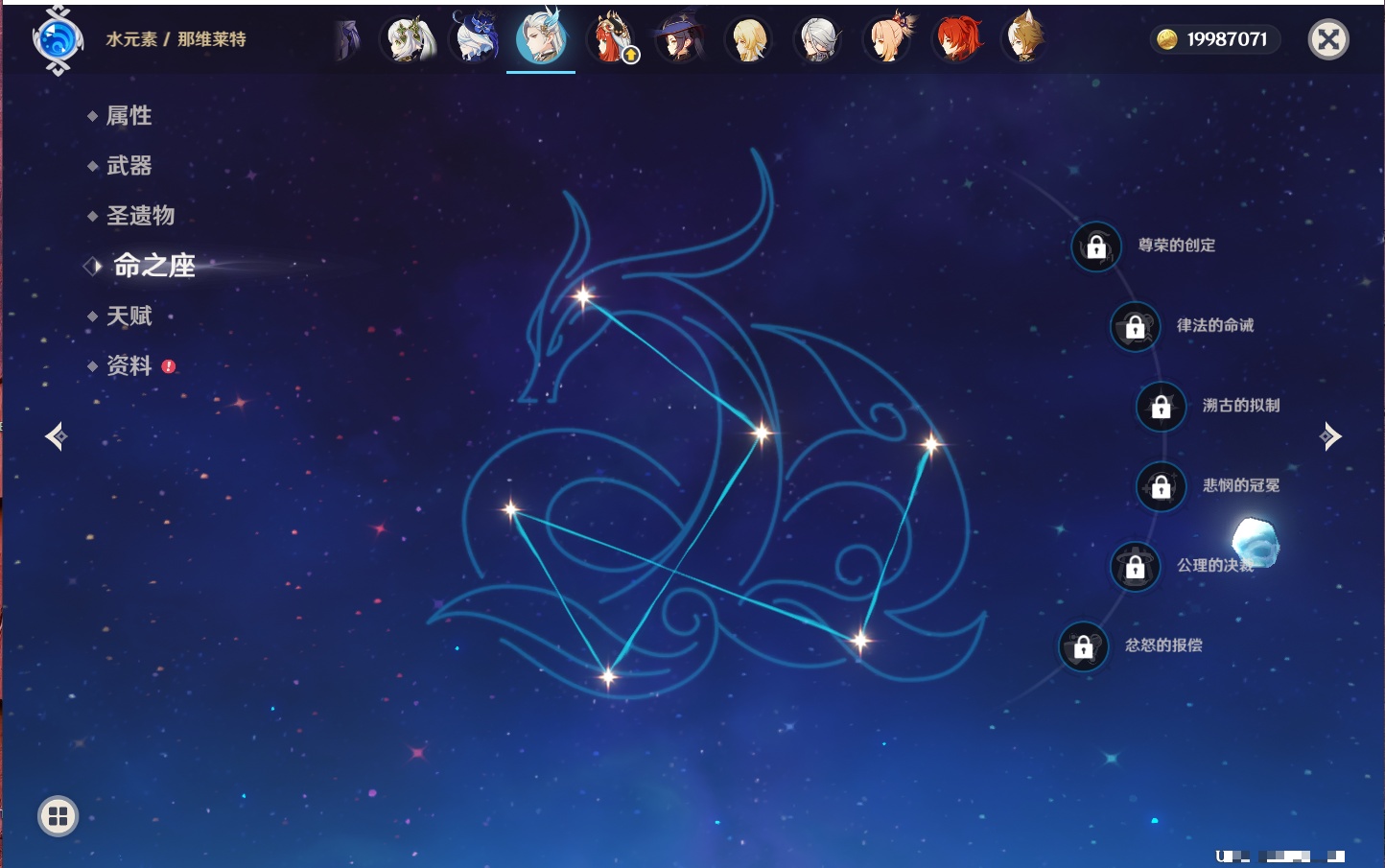Open the 资料 profile menu
This screenshot has height=868, width=1385.
point(129,365)
